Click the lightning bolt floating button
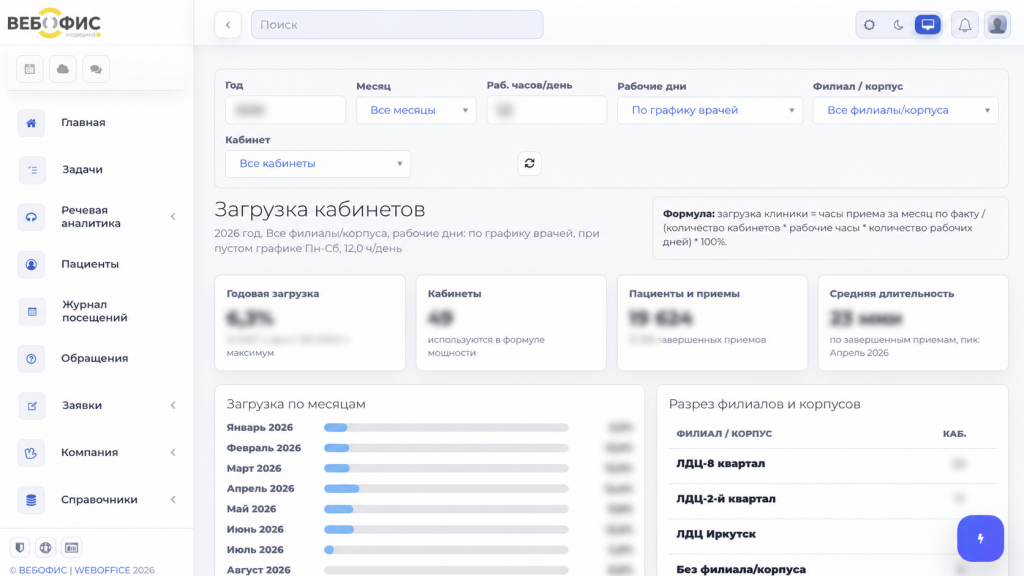Image resolution: width=1024 pixels, height=576 pixels. pyautogui.click(x=980, y=538)
